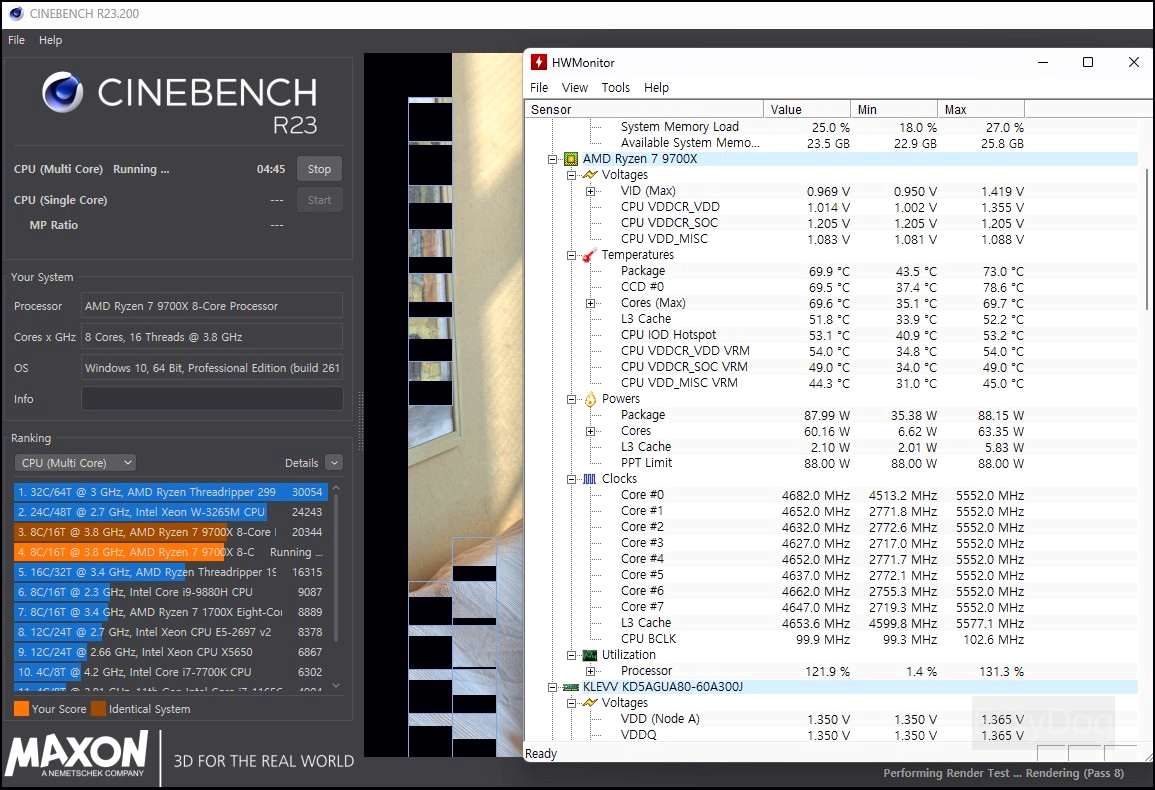Click the Cores x GHz field
1155x790 pixels.
[x=212, y=337]
